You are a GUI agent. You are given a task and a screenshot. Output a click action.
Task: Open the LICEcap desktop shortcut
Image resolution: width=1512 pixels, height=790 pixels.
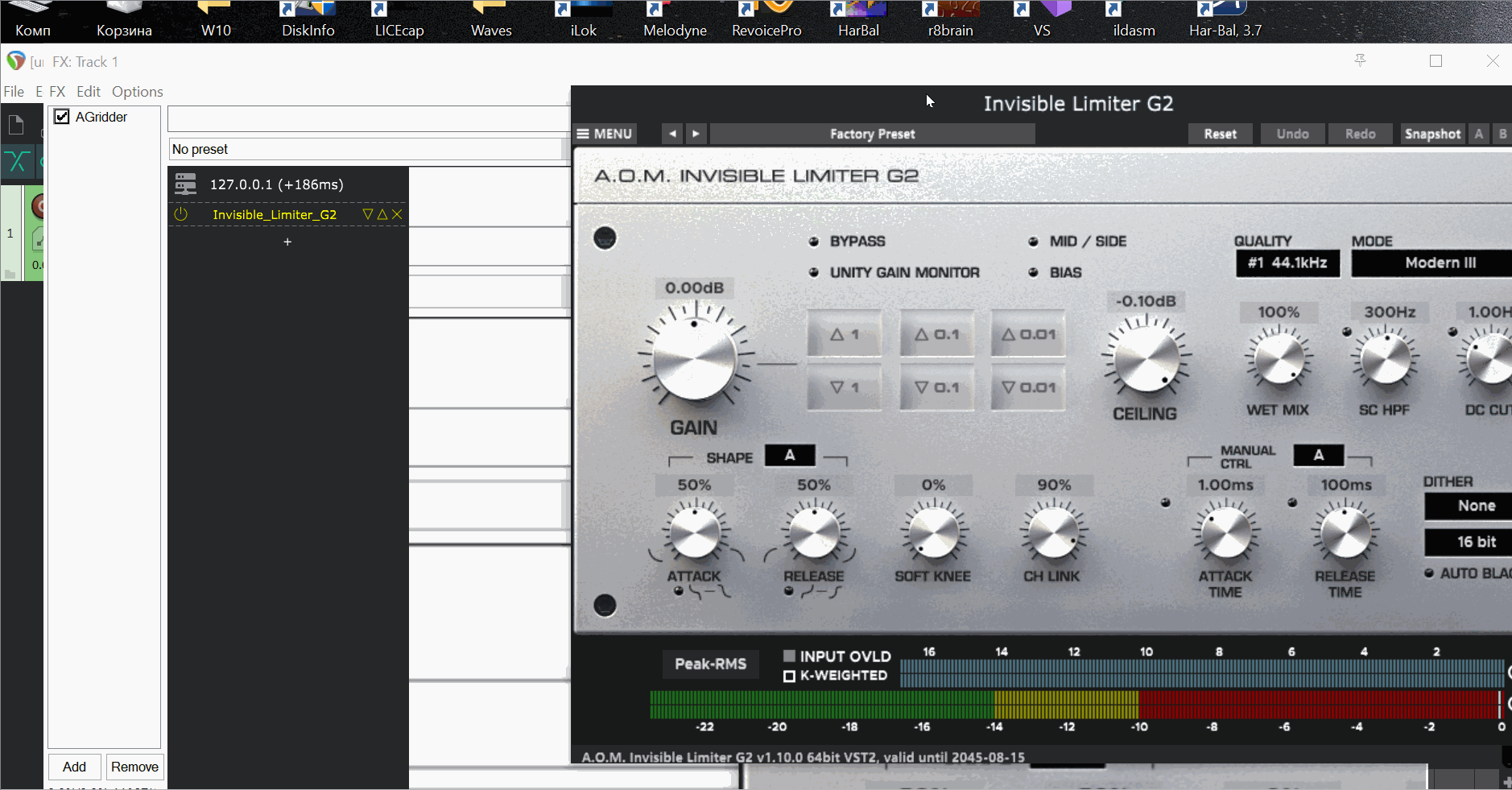(399, 19)
